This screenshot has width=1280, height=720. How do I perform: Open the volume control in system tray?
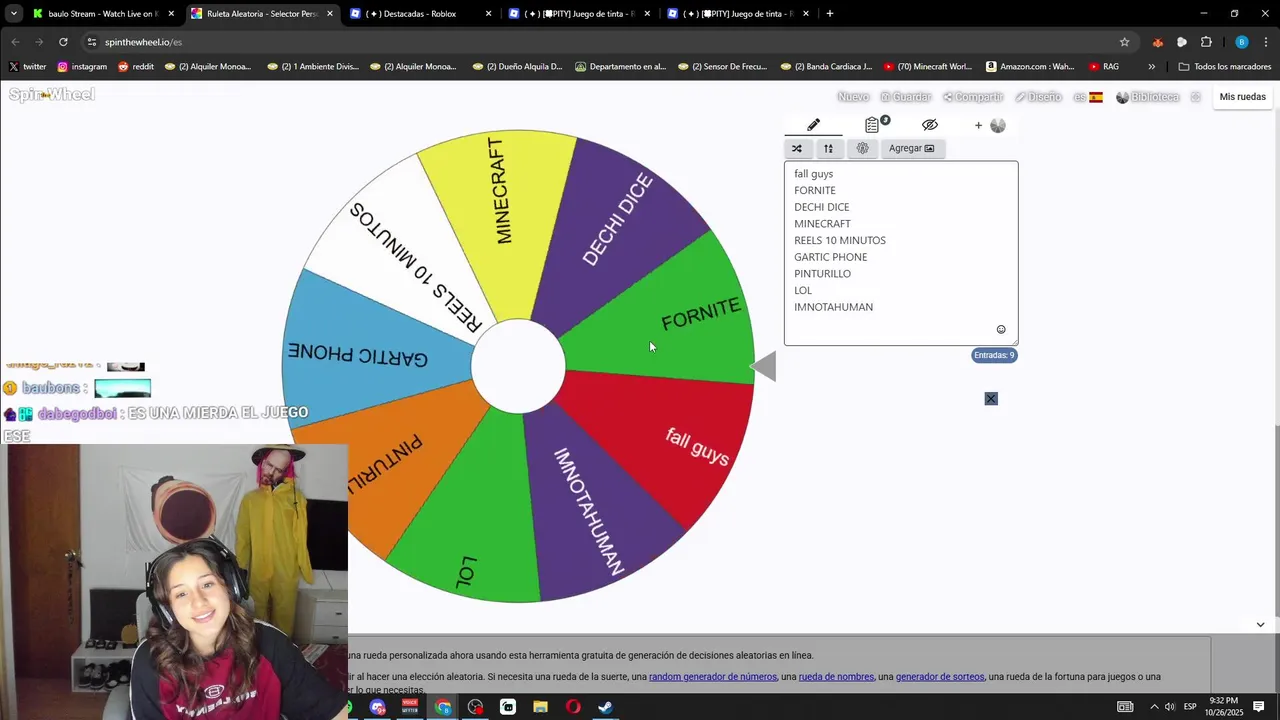[x=1169, y=707]
